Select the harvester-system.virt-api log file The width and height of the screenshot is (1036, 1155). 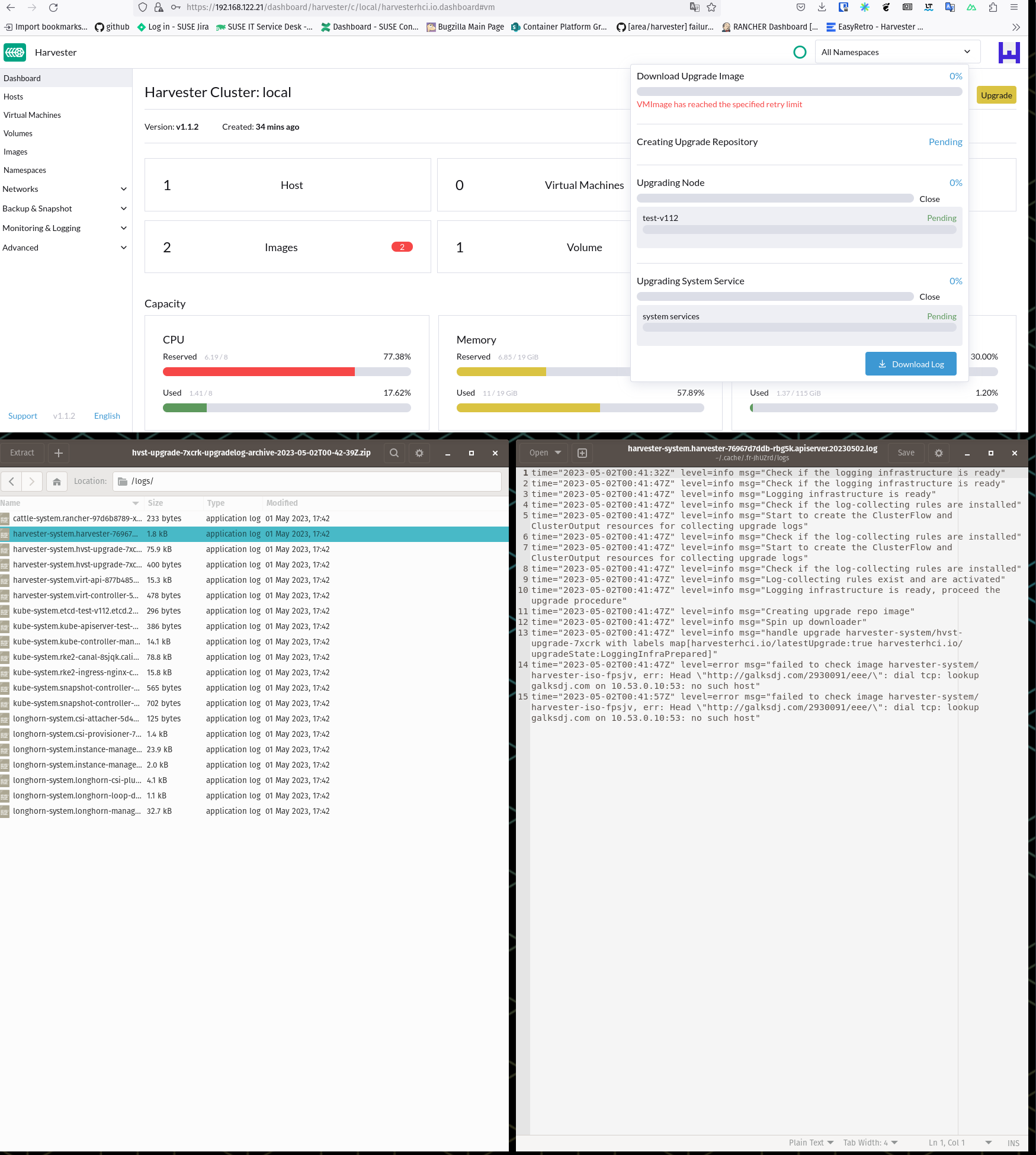pyautogui.click(x=77, y=580)
